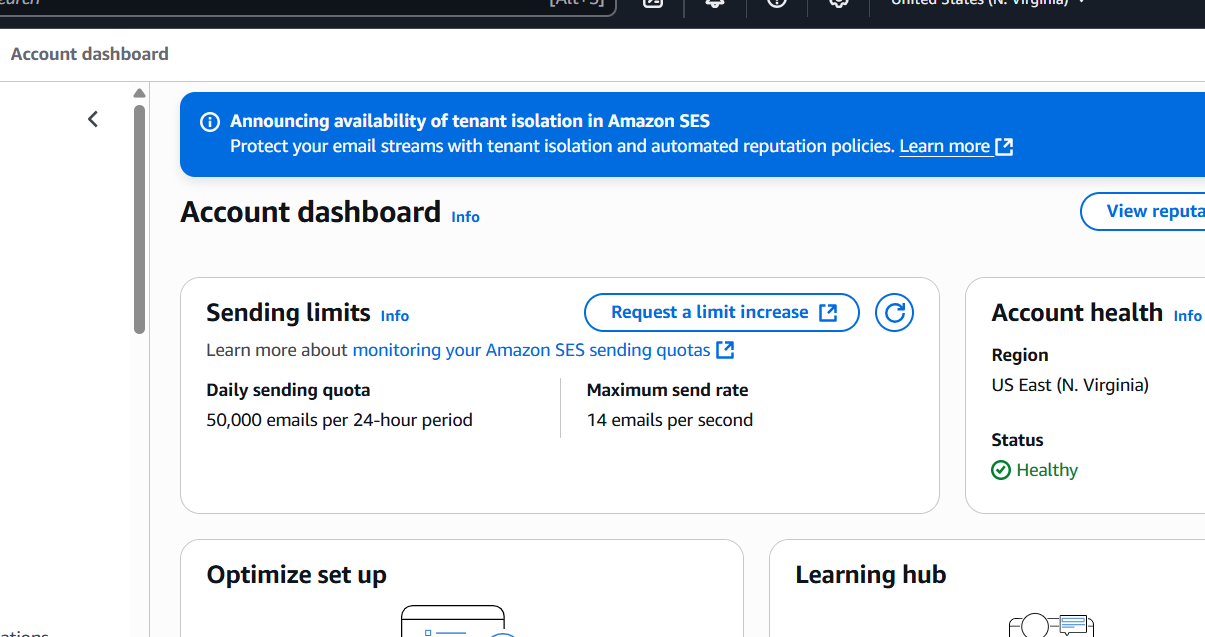Open monitoring your Amazon SES sending quotas
The height and width of the screenshot is (637, 1205).
[543, 350]
